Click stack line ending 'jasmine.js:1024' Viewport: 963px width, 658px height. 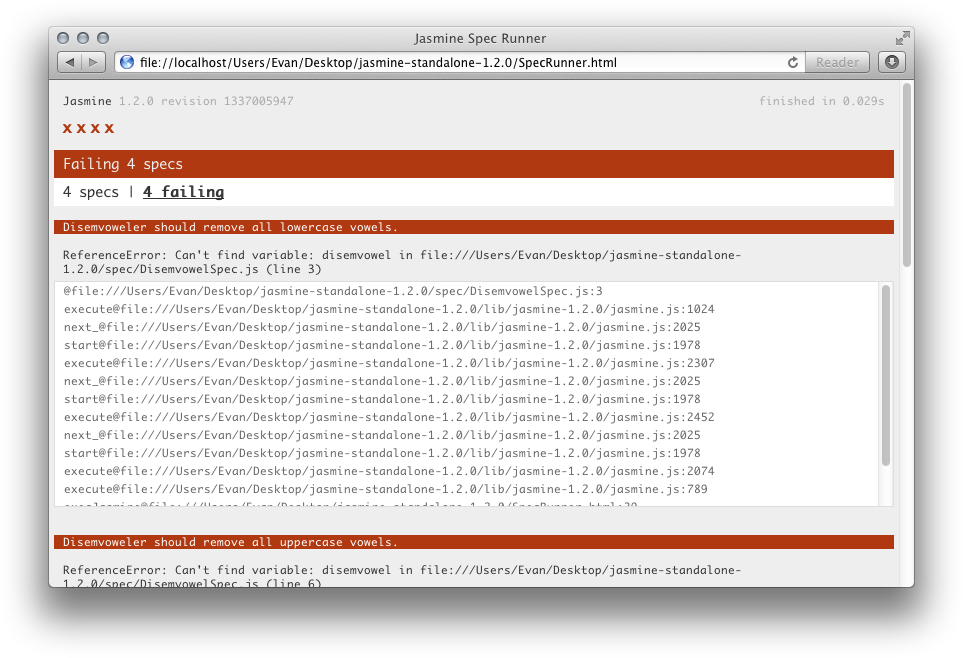tap(389, 309)
